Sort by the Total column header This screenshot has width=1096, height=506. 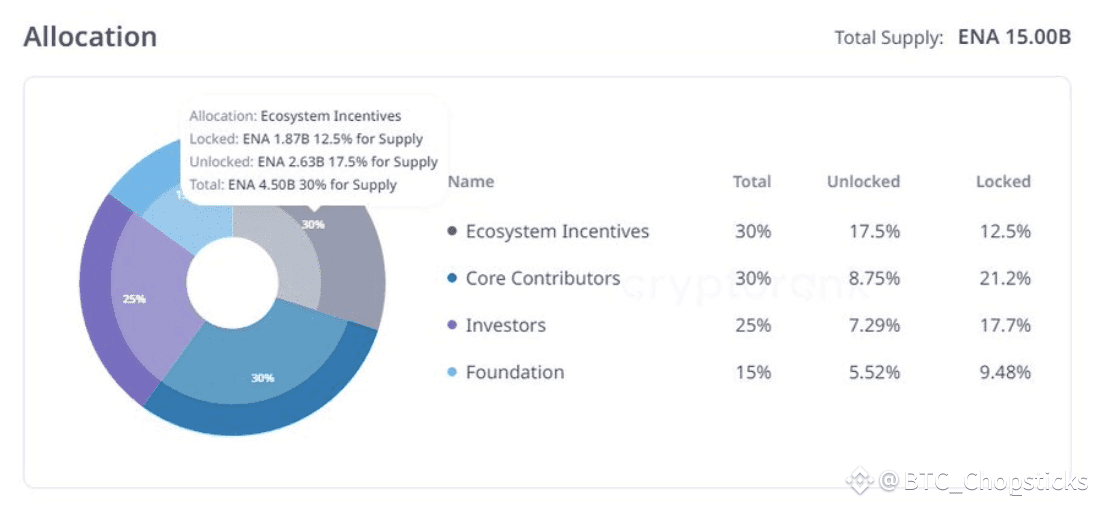coord(751,182)
